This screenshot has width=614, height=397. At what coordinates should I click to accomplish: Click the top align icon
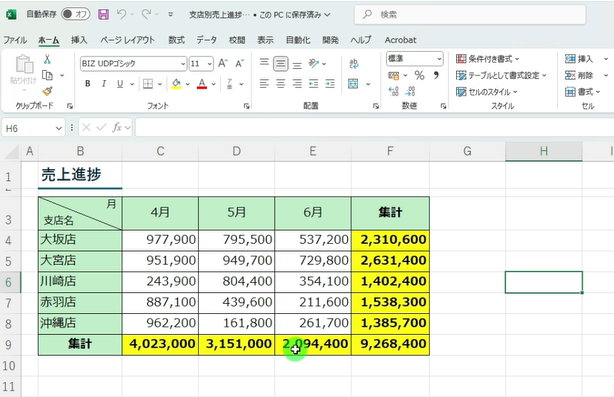point(264,63)
